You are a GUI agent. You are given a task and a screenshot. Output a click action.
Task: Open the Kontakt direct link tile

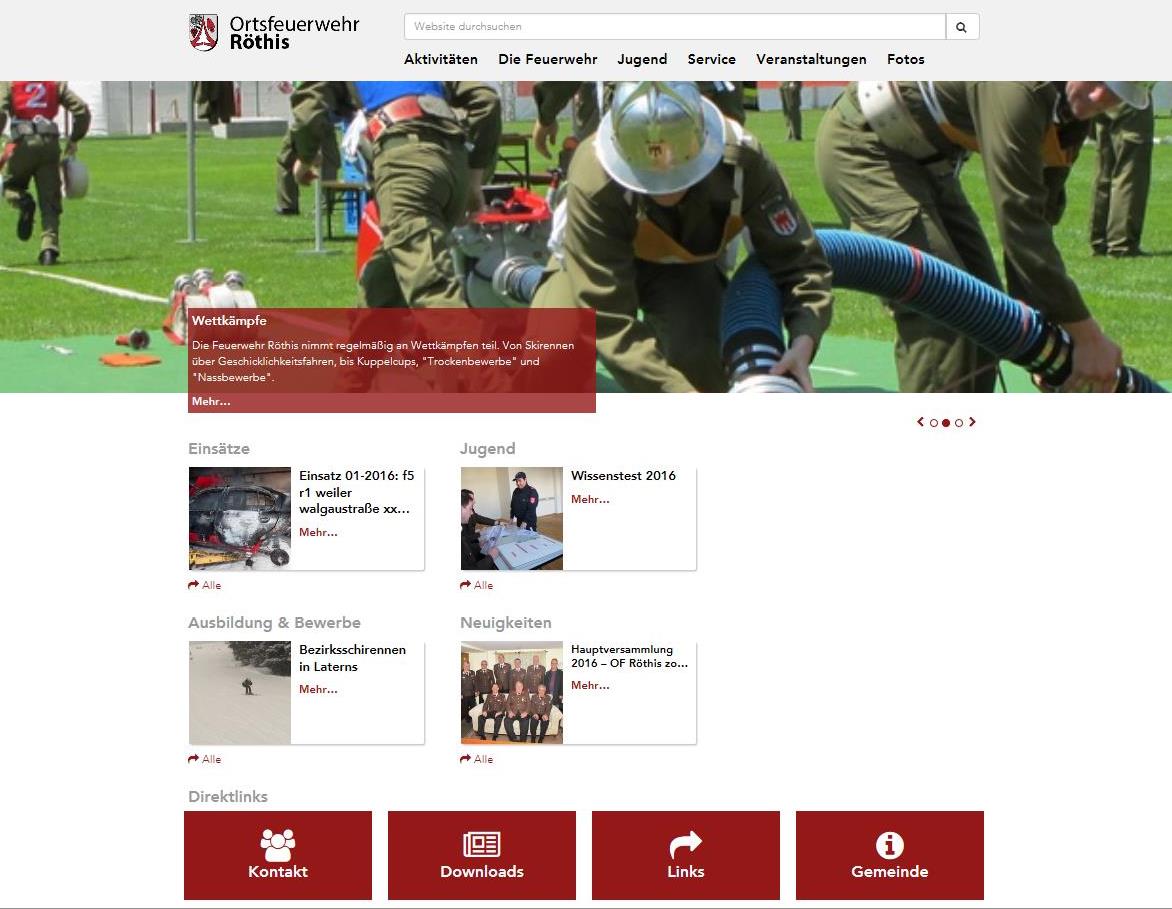[278, 855]
